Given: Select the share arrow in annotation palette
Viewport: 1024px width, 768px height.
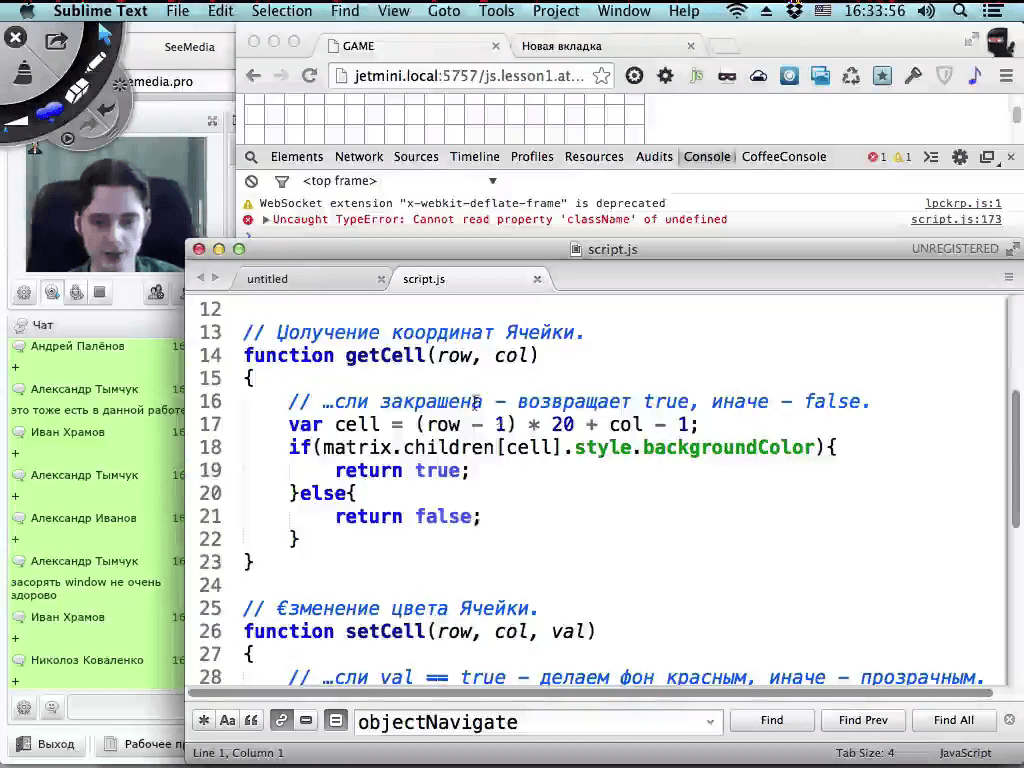Looking at the screenshot, I should click(56, 42).
